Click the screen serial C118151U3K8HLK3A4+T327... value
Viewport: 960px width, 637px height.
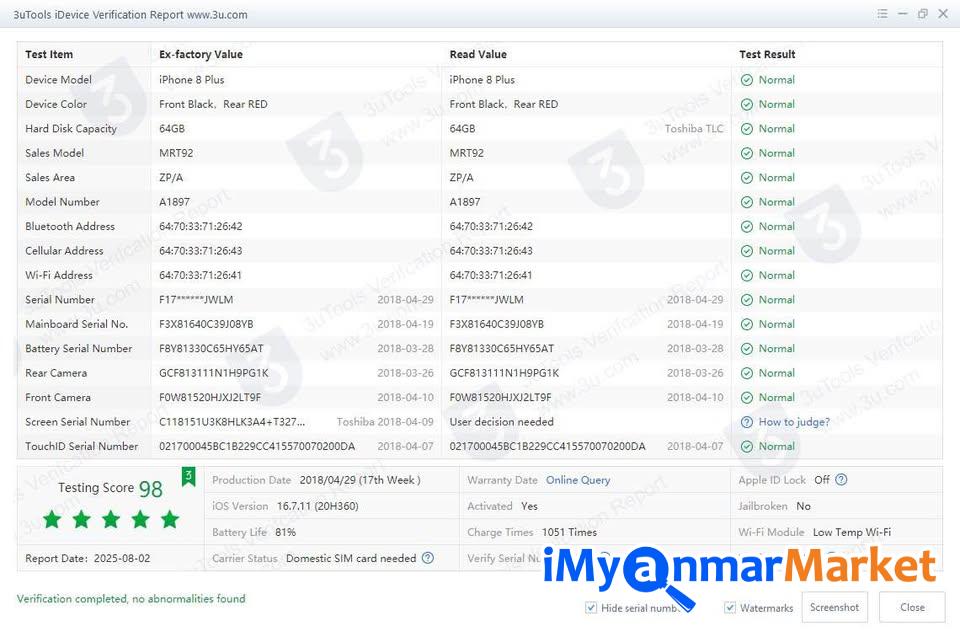point(232,422)
